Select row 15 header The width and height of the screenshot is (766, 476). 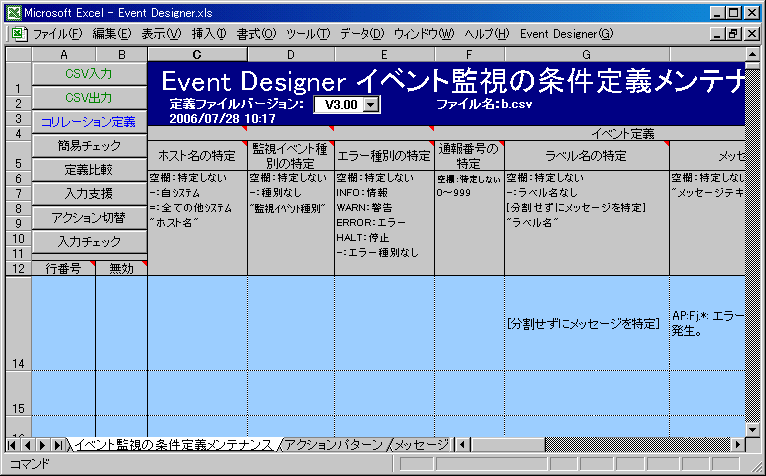tap(19, 393)
